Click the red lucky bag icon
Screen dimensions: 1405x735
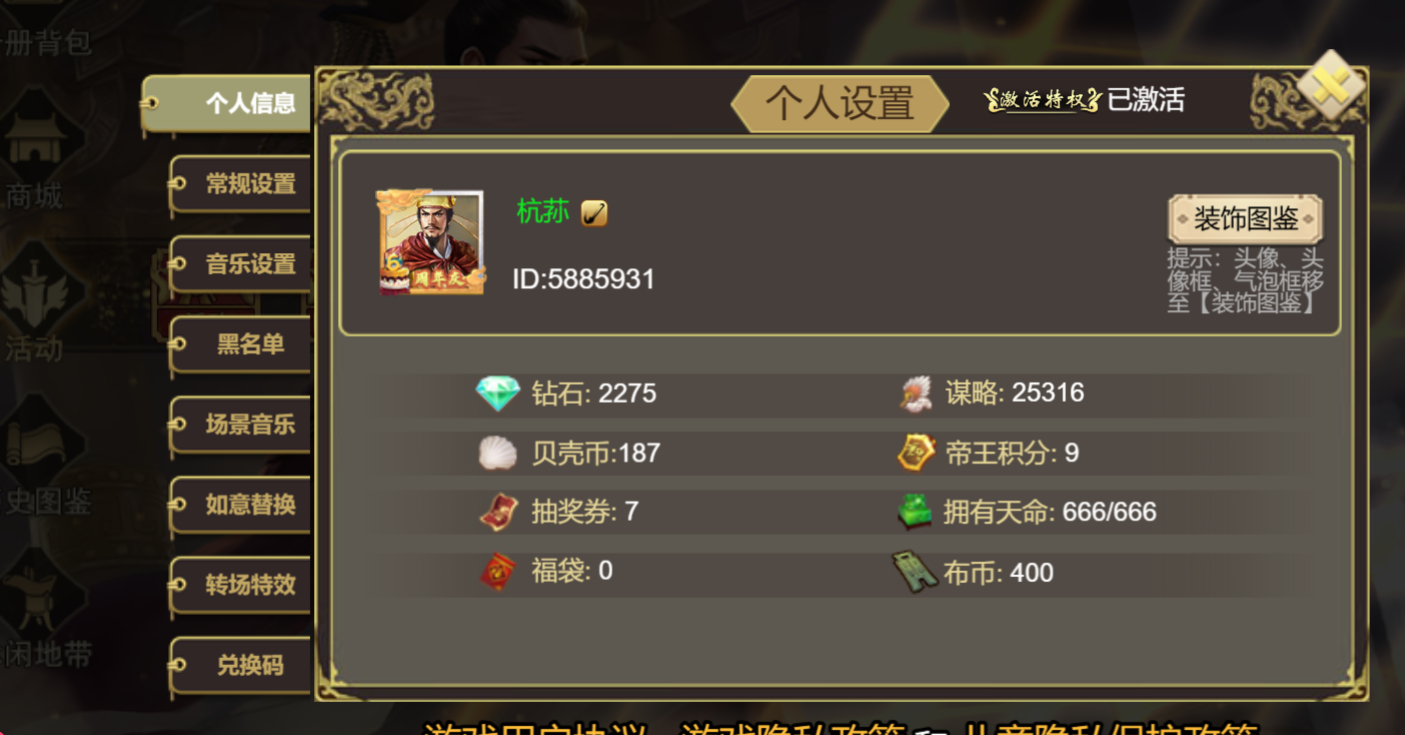[x=498, y=572]
